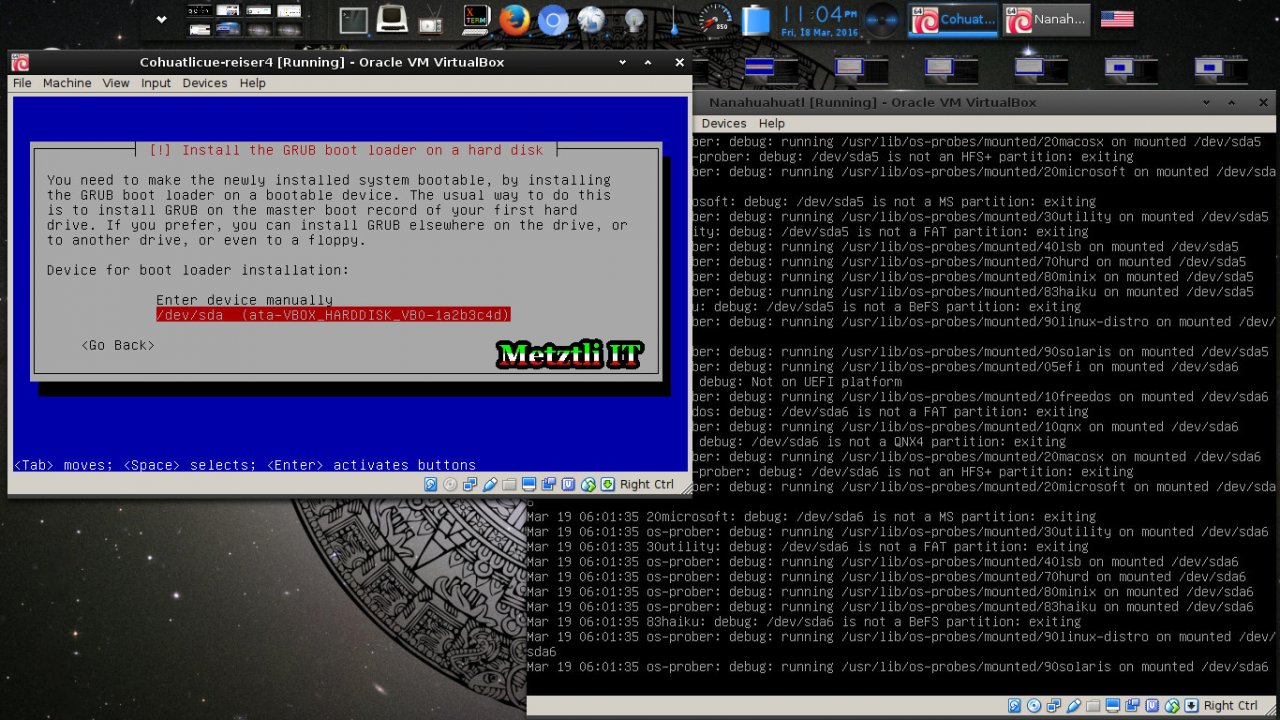Open Devices menu in Cohuatlicue-reiser4 window

tap(205, 83)
